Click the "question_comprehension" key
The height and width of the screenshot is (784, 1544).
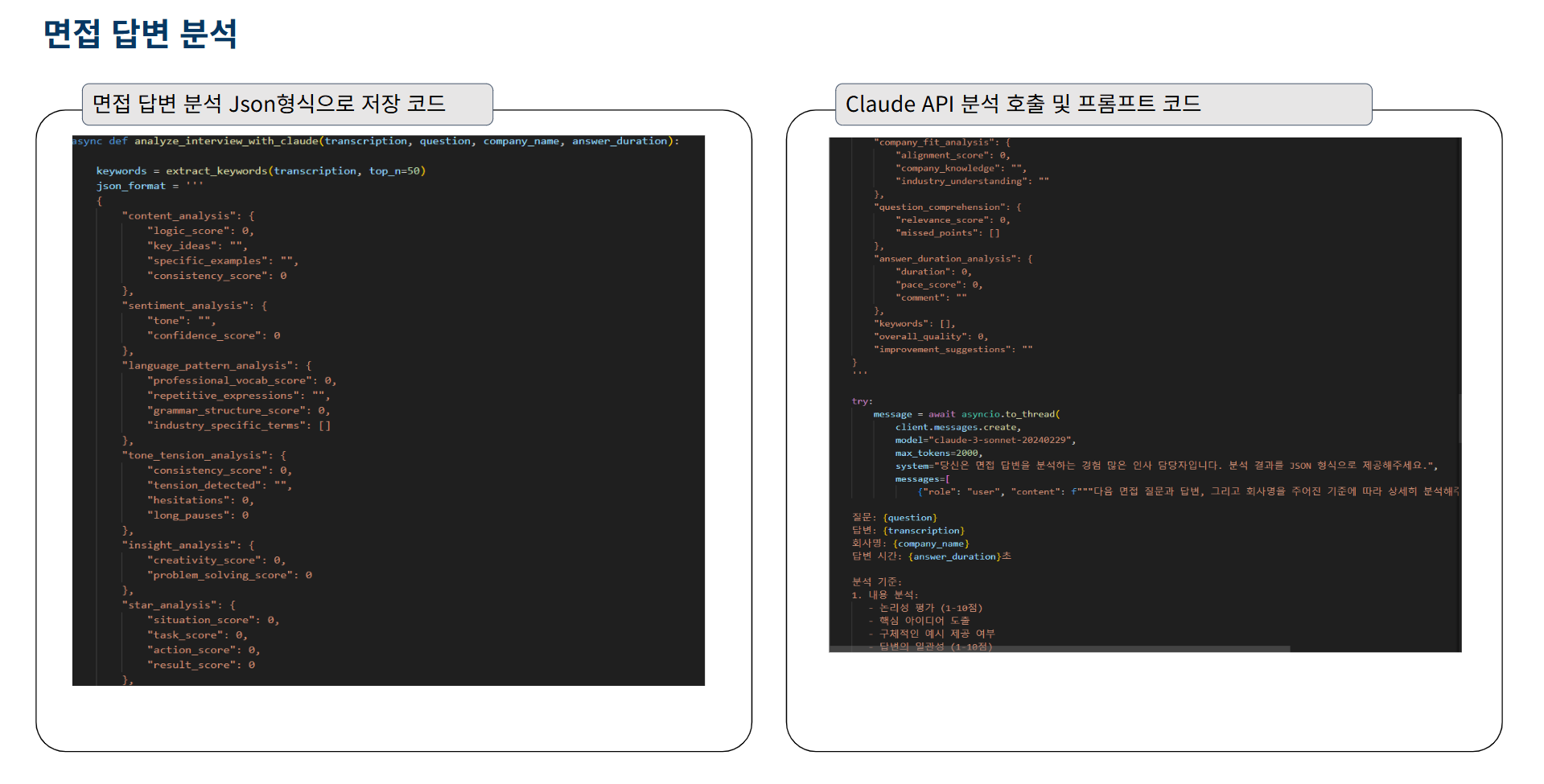[x=940, y=207]
